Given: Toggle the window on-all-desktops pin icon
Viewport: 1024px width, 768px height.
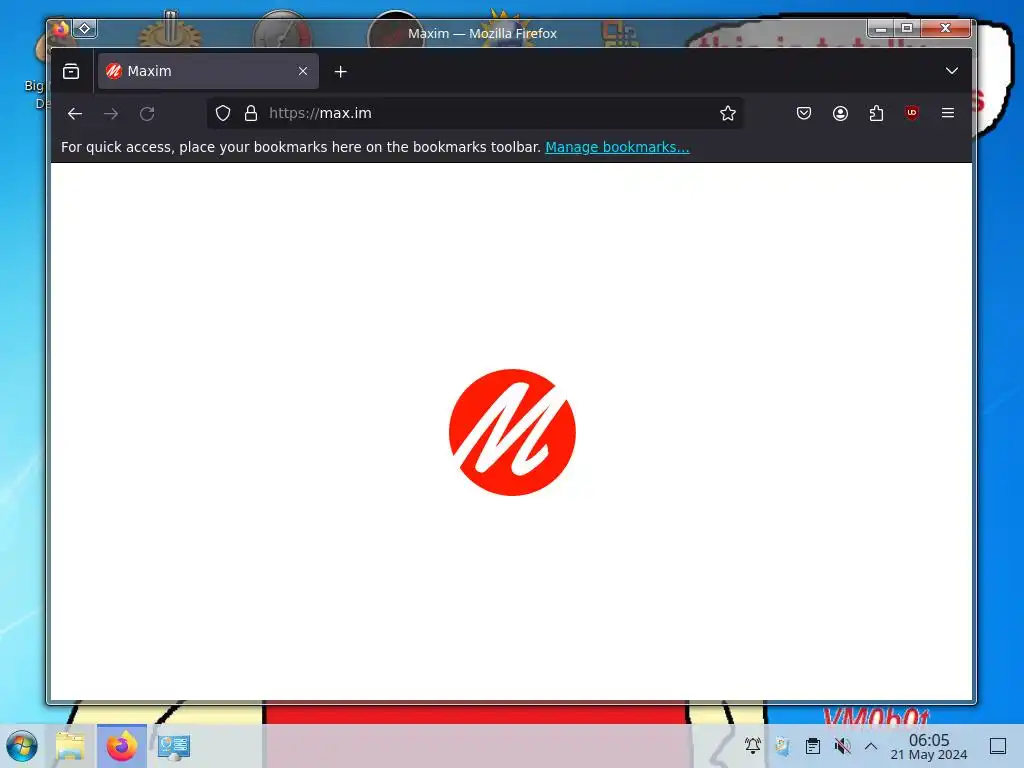Looking at the screenshot, I should click(85, 28).
